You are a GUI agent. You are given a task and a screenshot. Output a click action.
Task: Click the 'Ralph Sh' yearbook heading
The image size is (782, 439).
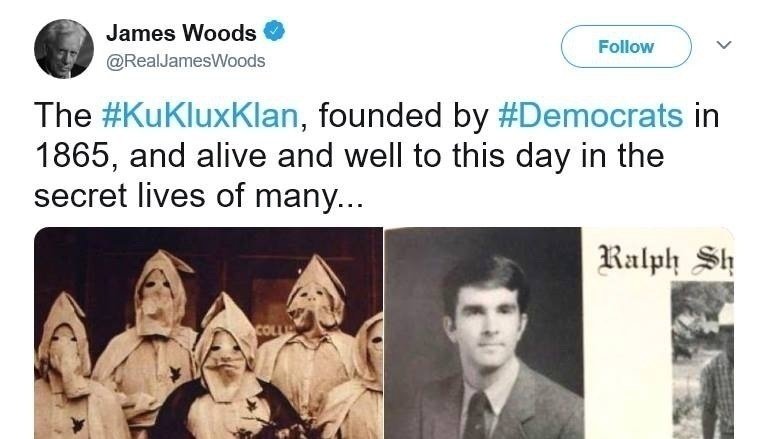[666, 258]
